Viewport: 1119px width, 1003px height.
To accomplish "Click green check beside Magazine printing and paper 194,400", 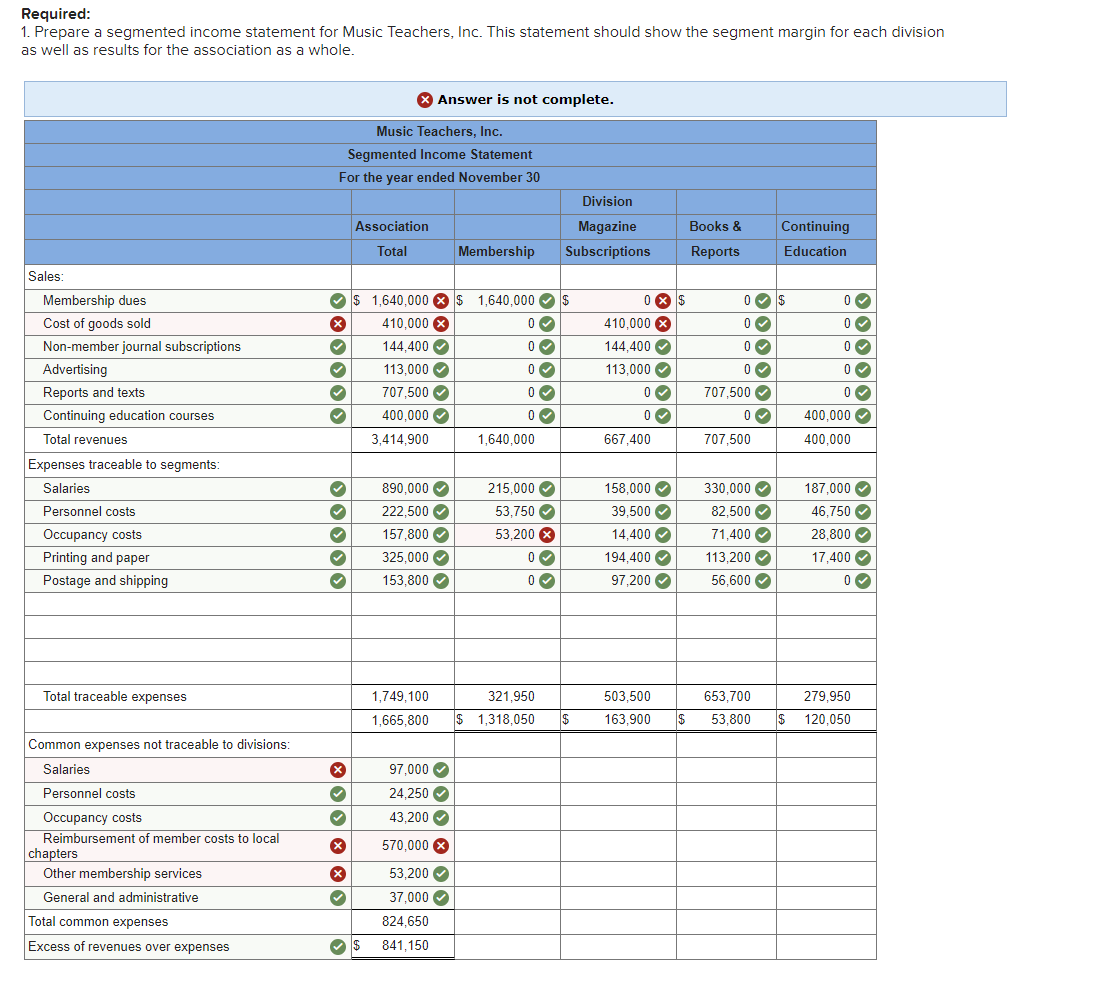I will coord(663,558).
